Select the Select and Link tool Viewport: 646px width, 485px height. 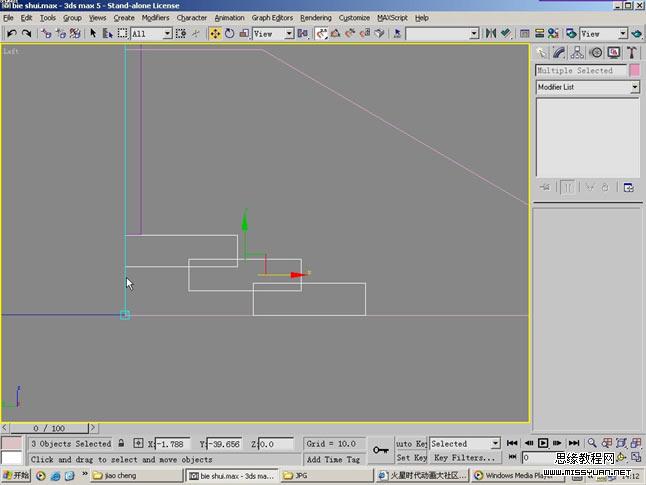46,33
